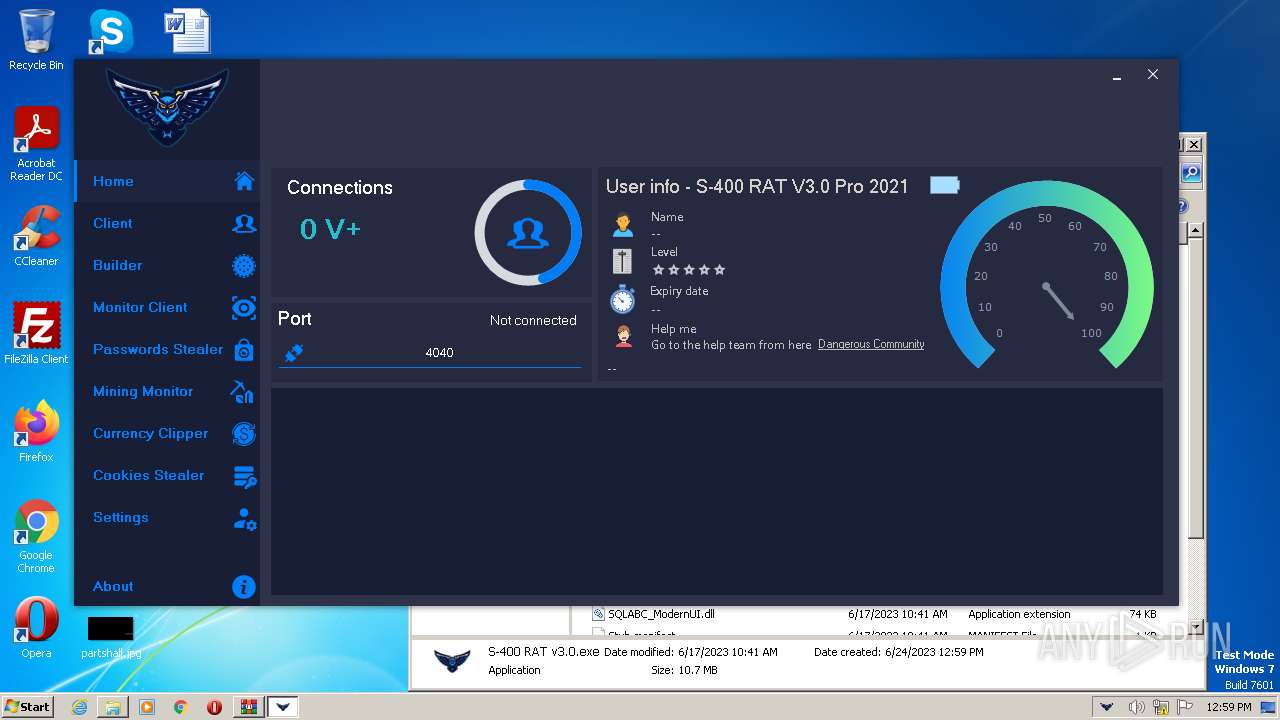Open the Recycle Bin desktop icon
Screen dimensions: 1280x720
(36, 40)
